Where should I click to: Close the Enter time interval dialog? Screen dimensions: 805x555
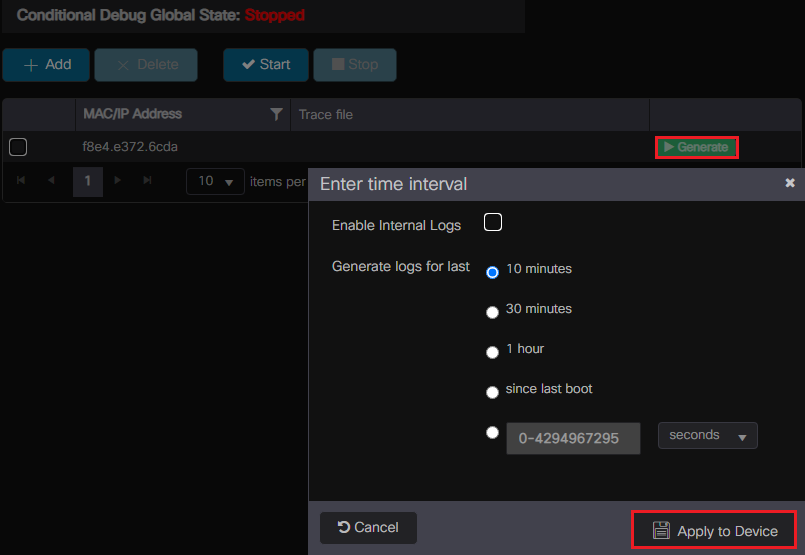(x=790, y=183)
